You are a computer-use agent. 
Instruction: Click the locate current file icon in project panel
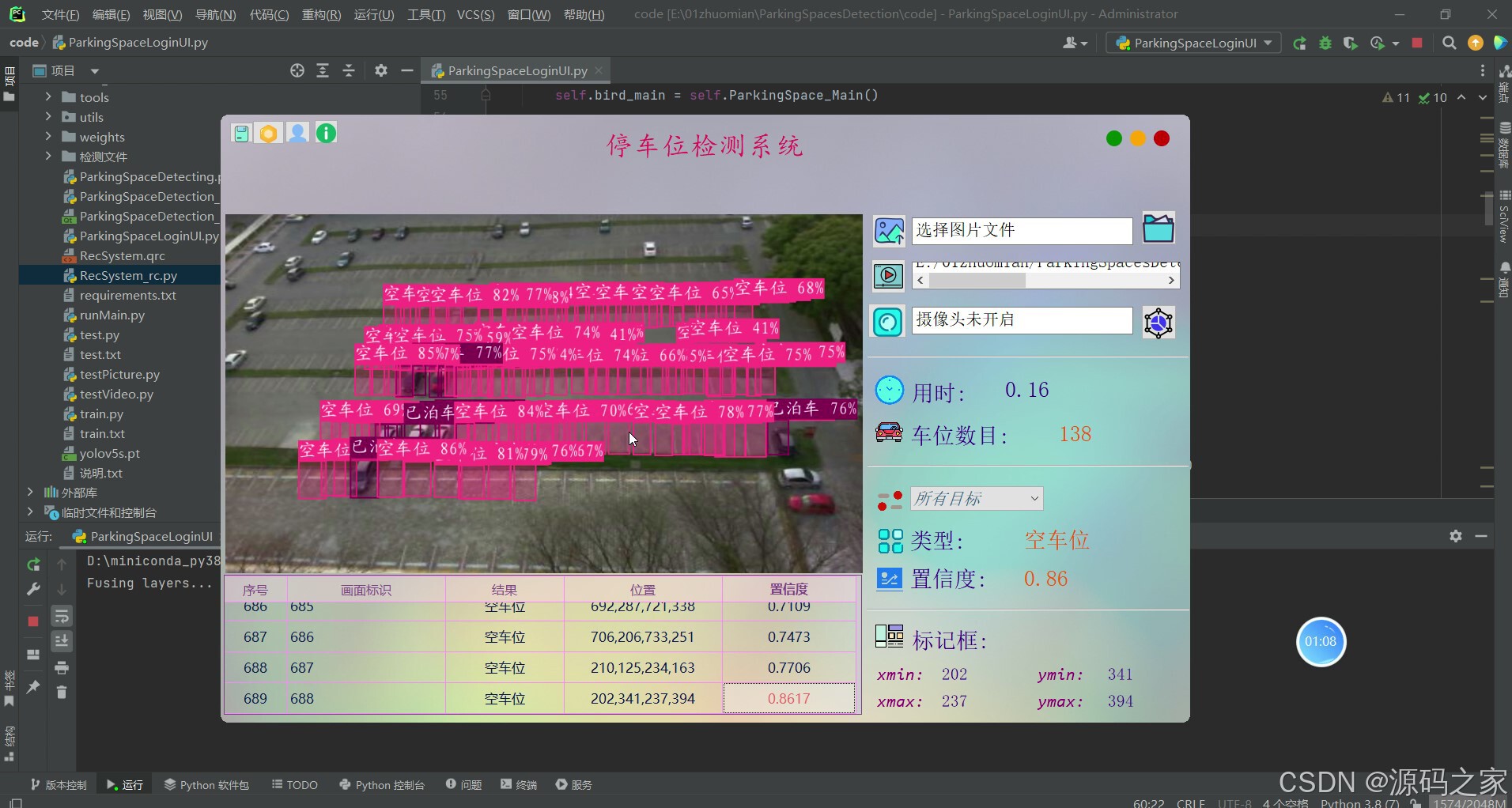coord(297,70)
